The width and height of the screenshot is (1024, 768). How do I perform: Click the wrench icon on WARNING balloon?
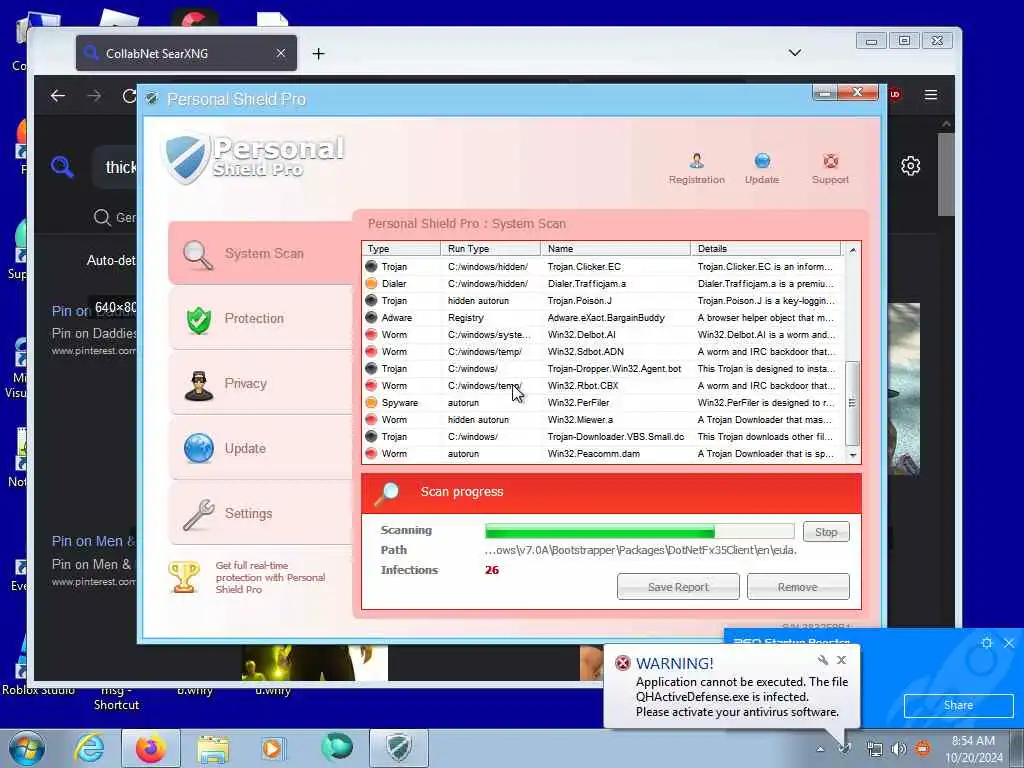tap(822, 660)
